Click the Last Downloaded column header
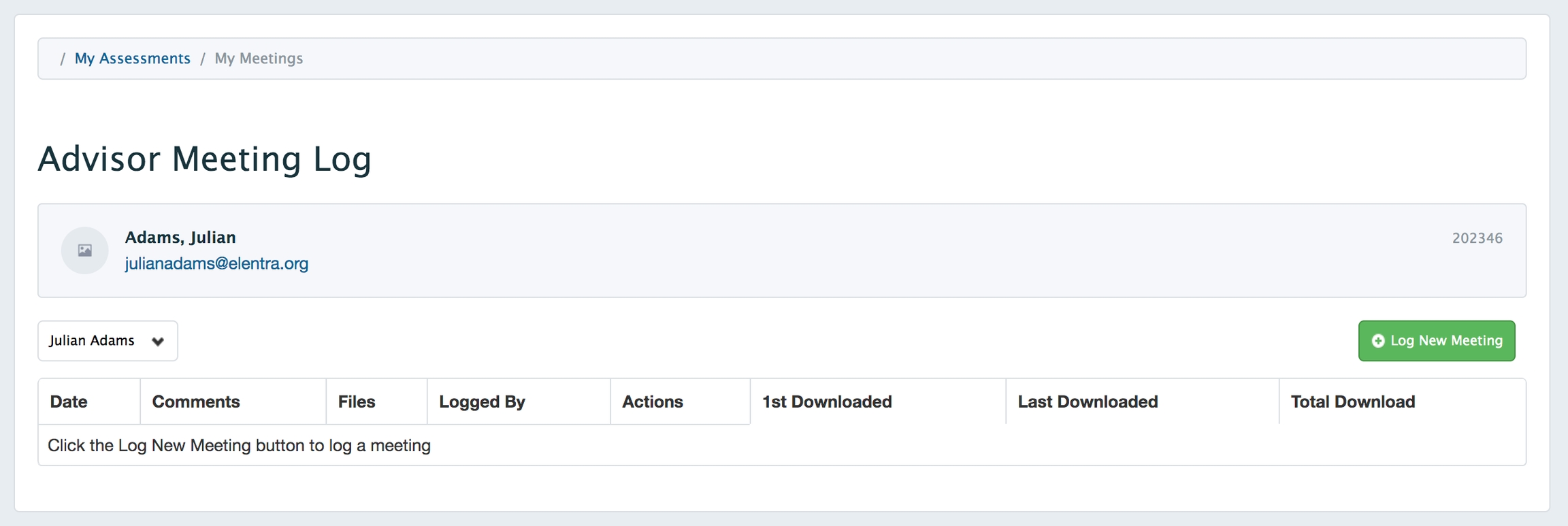Viewport: 1568px width, 526px height. click(1088, 401)
